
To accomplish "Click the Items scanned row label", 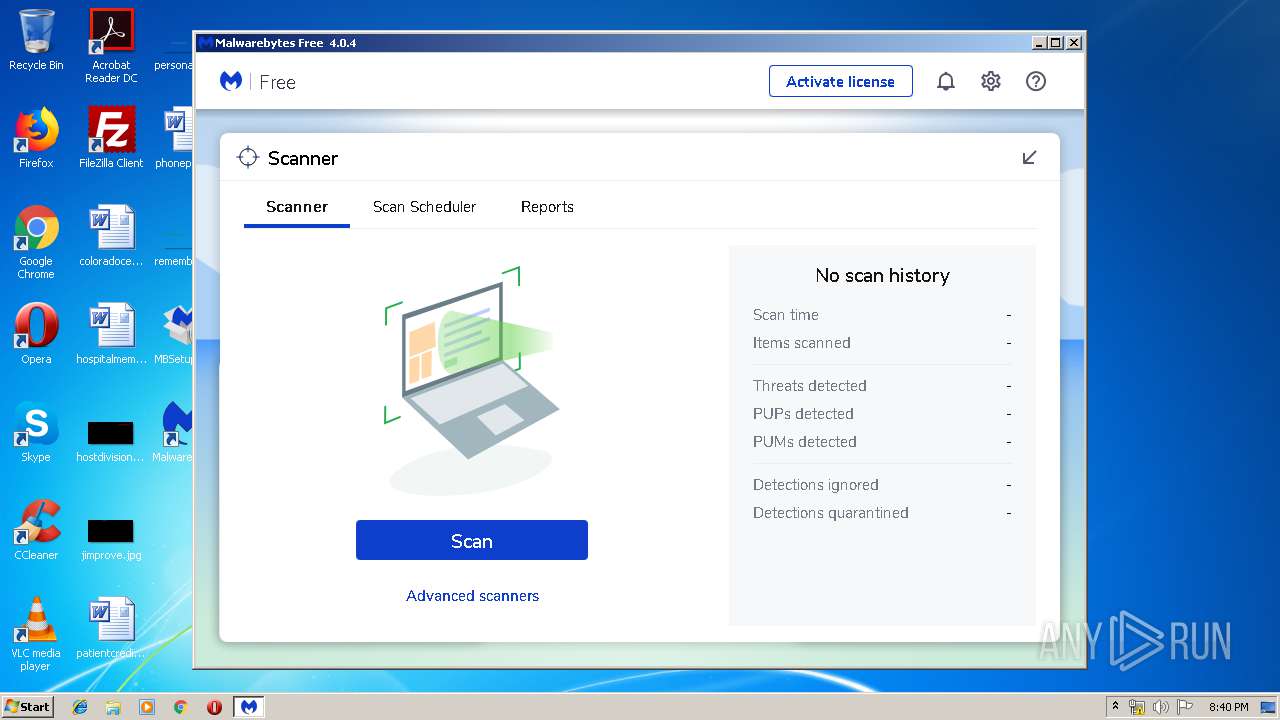I will [802, 343].
